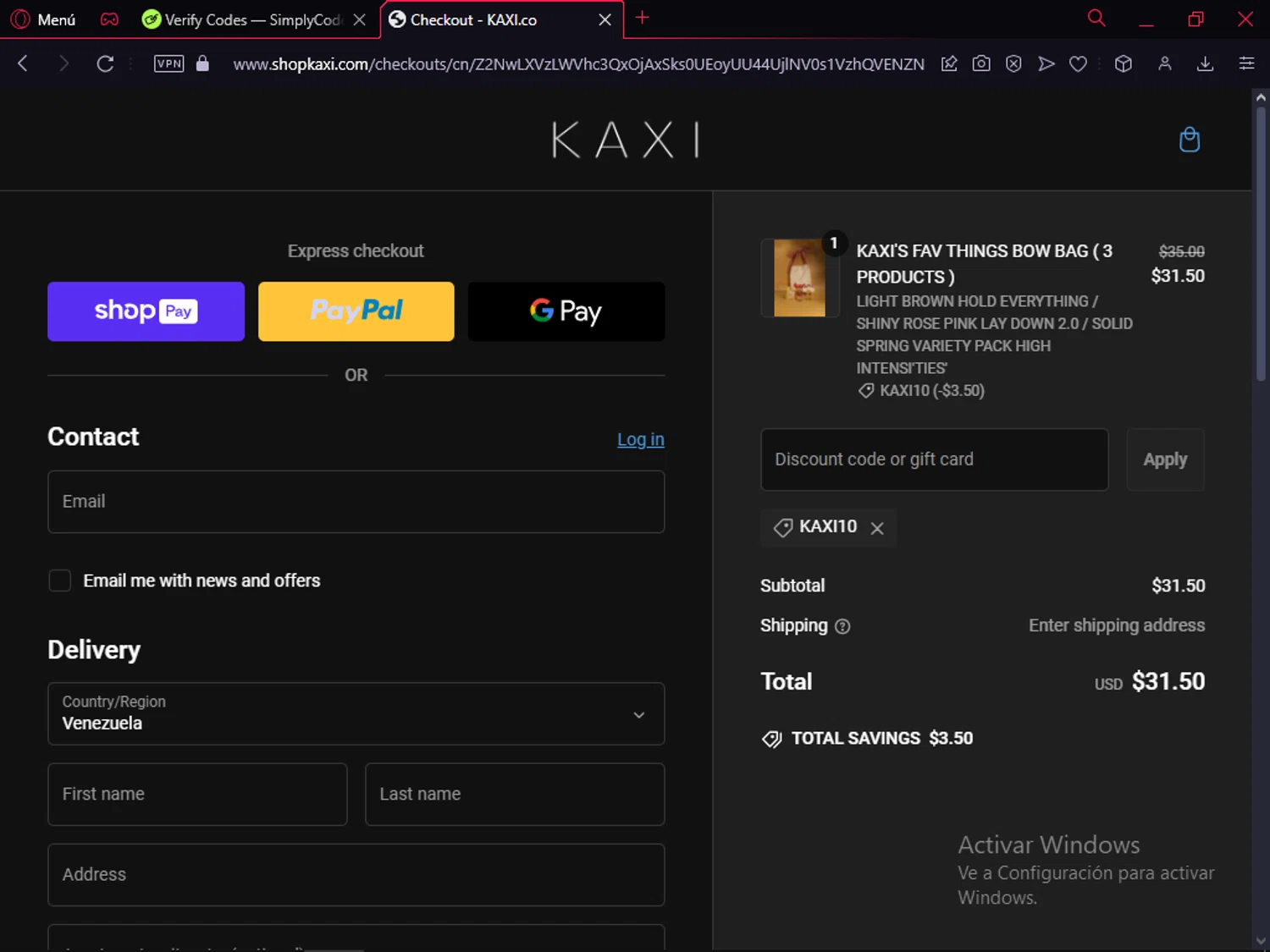
Task: Click the Shipping help question icon
Action: coord(842,626)
